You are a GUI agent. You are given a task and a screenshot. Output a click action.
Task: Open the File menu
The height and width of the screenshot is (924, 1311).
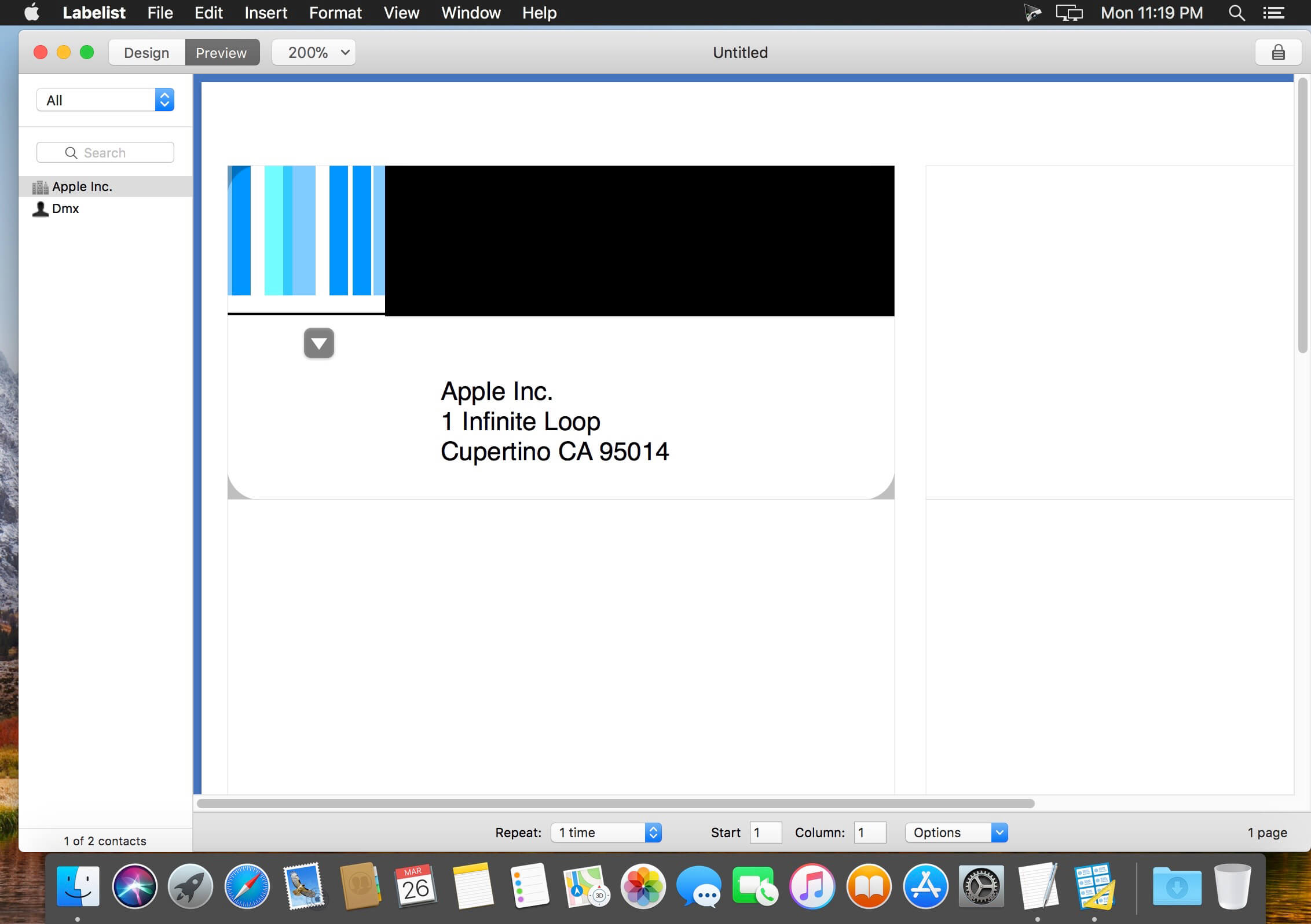(160, 13)
